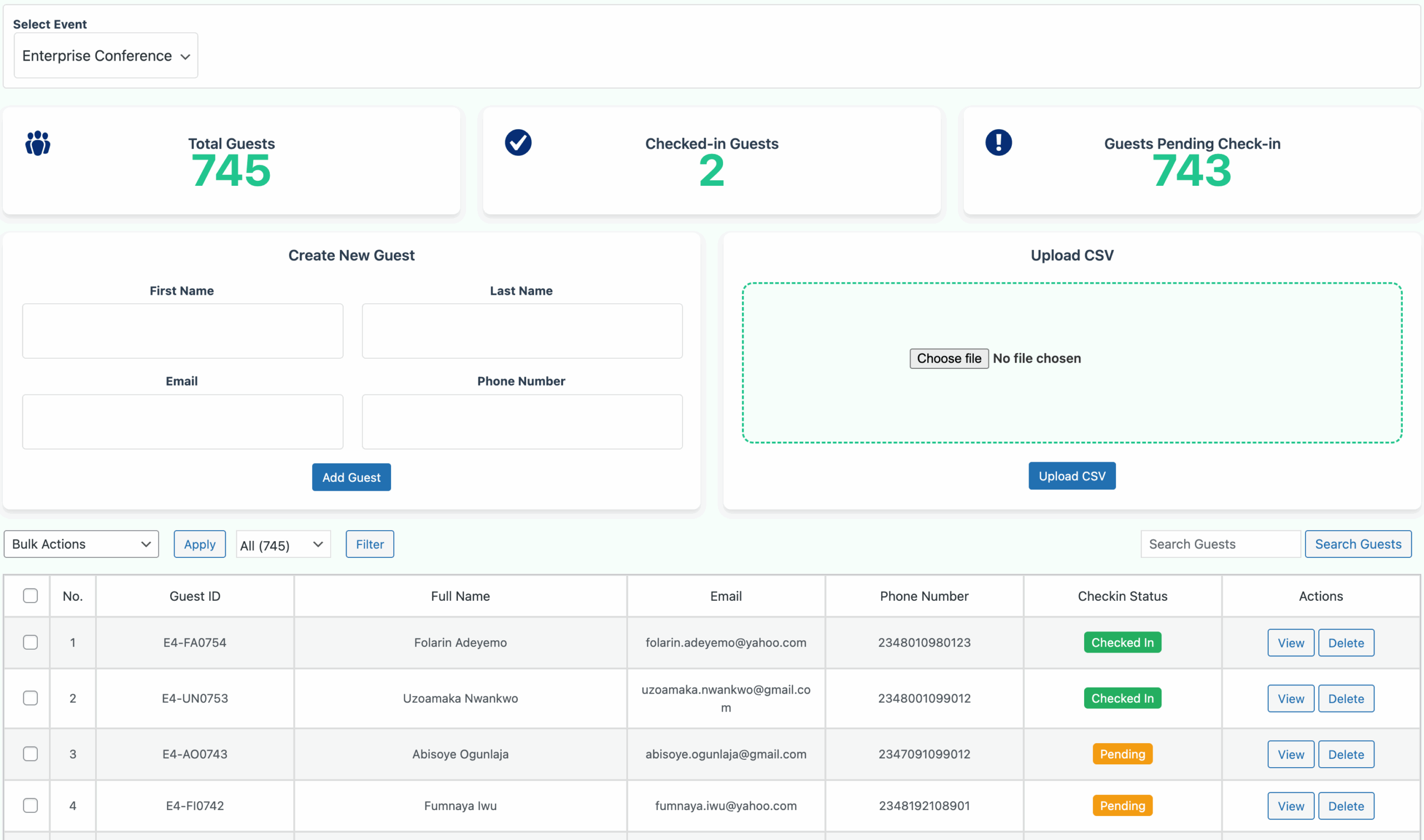The image size is (1424, 840).
Task: Click the Checked-in Guests checkmark icon
Action: [x=518, y=142]
